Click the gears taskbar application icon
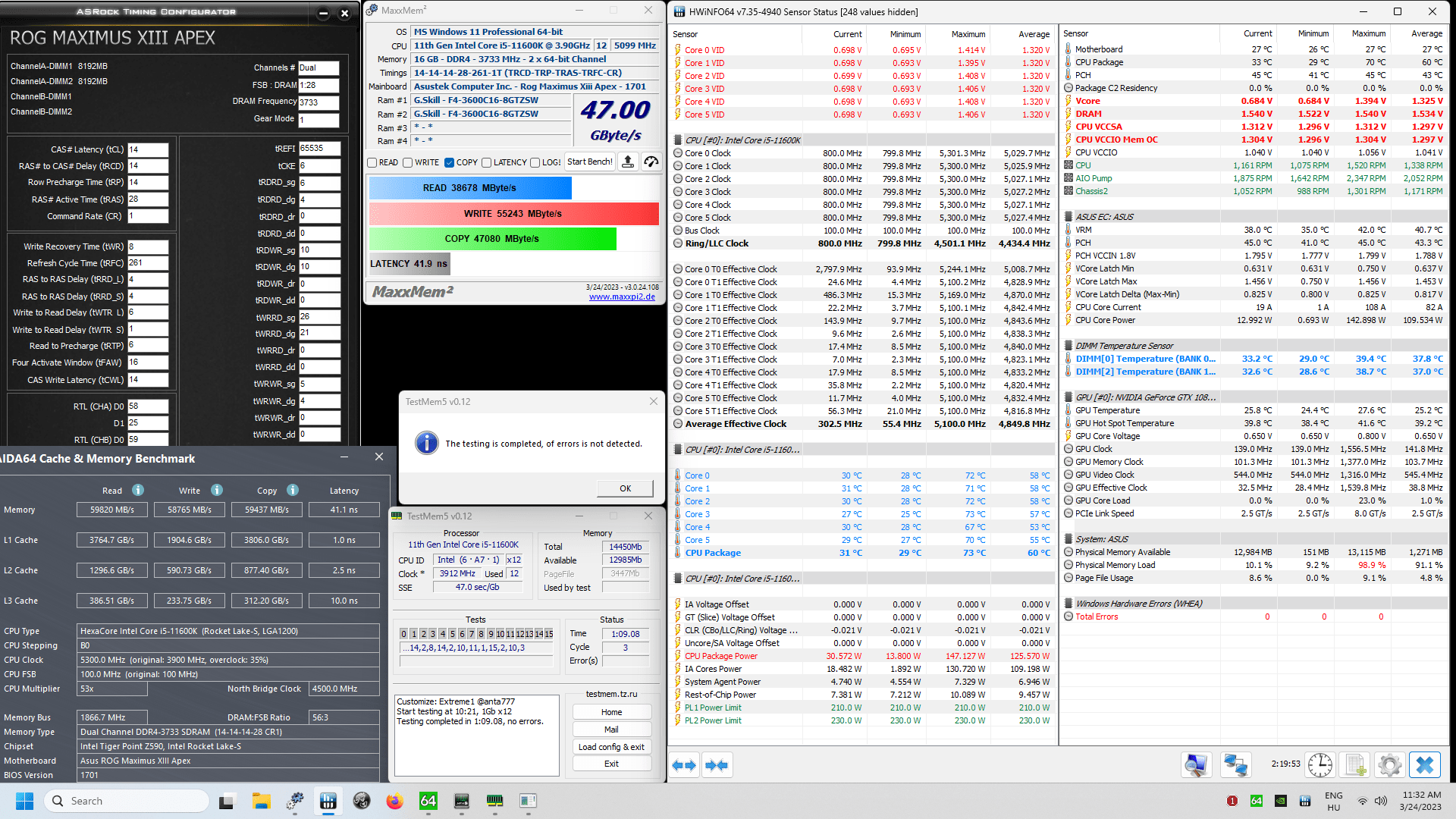 click(295, 801)
